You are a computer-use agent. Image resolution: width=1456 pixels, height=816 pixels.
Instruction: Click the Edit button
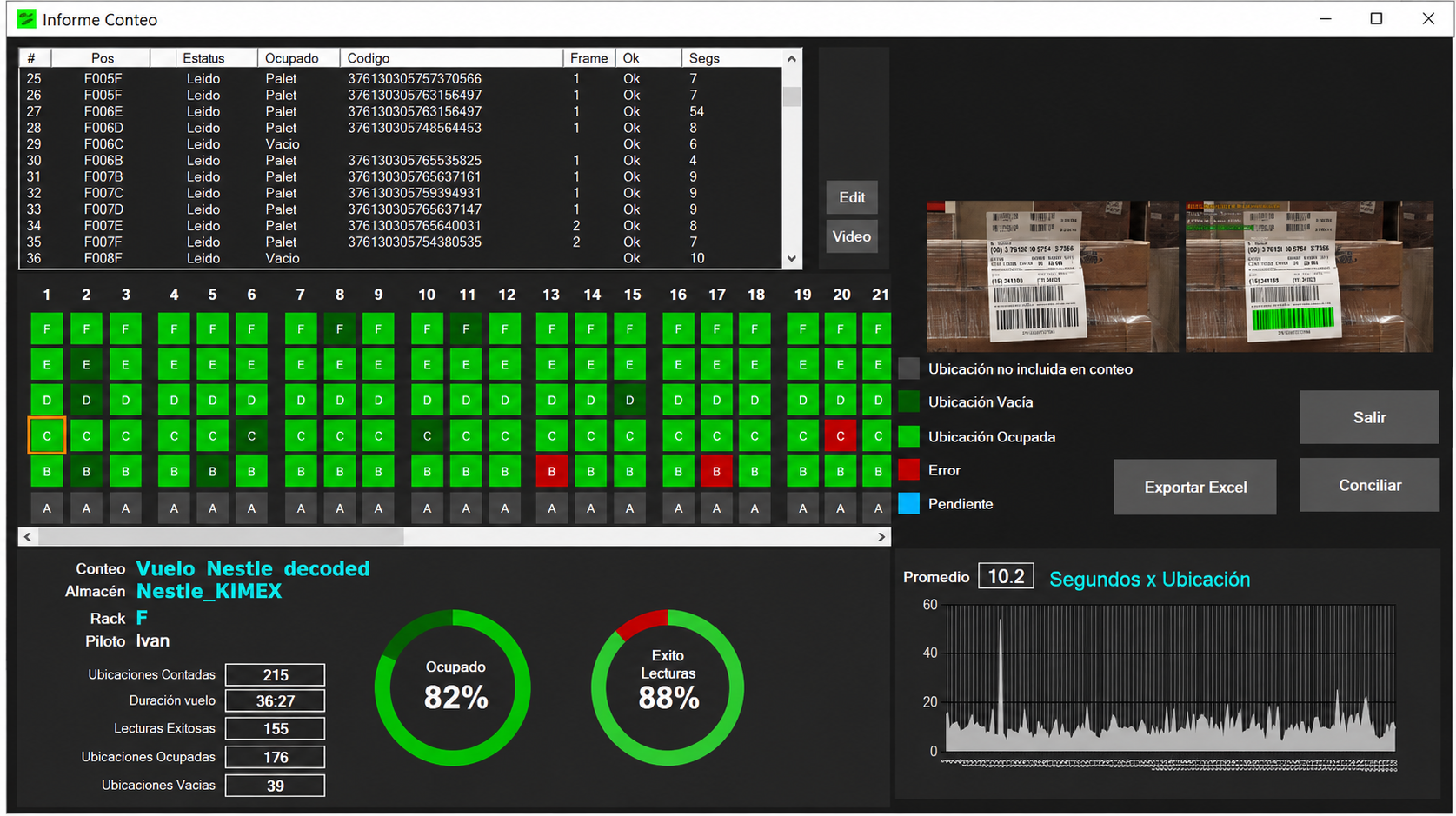coord(851,197)
